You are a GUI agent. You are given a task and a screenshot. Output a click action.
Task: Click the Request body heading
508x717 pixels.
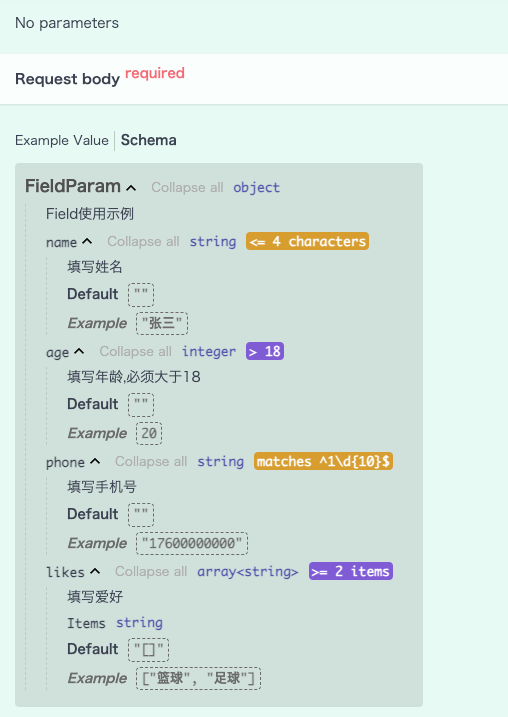click(x=67, y=79)
